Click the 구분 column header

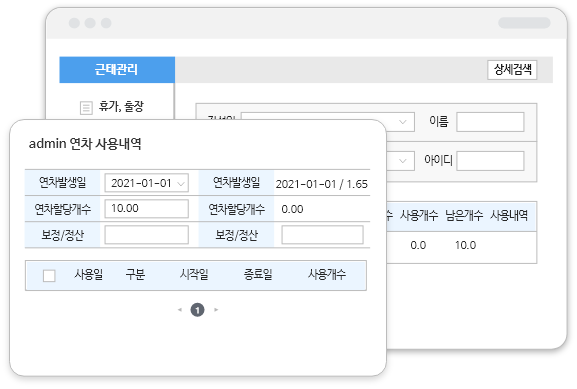tap(135, 275)
